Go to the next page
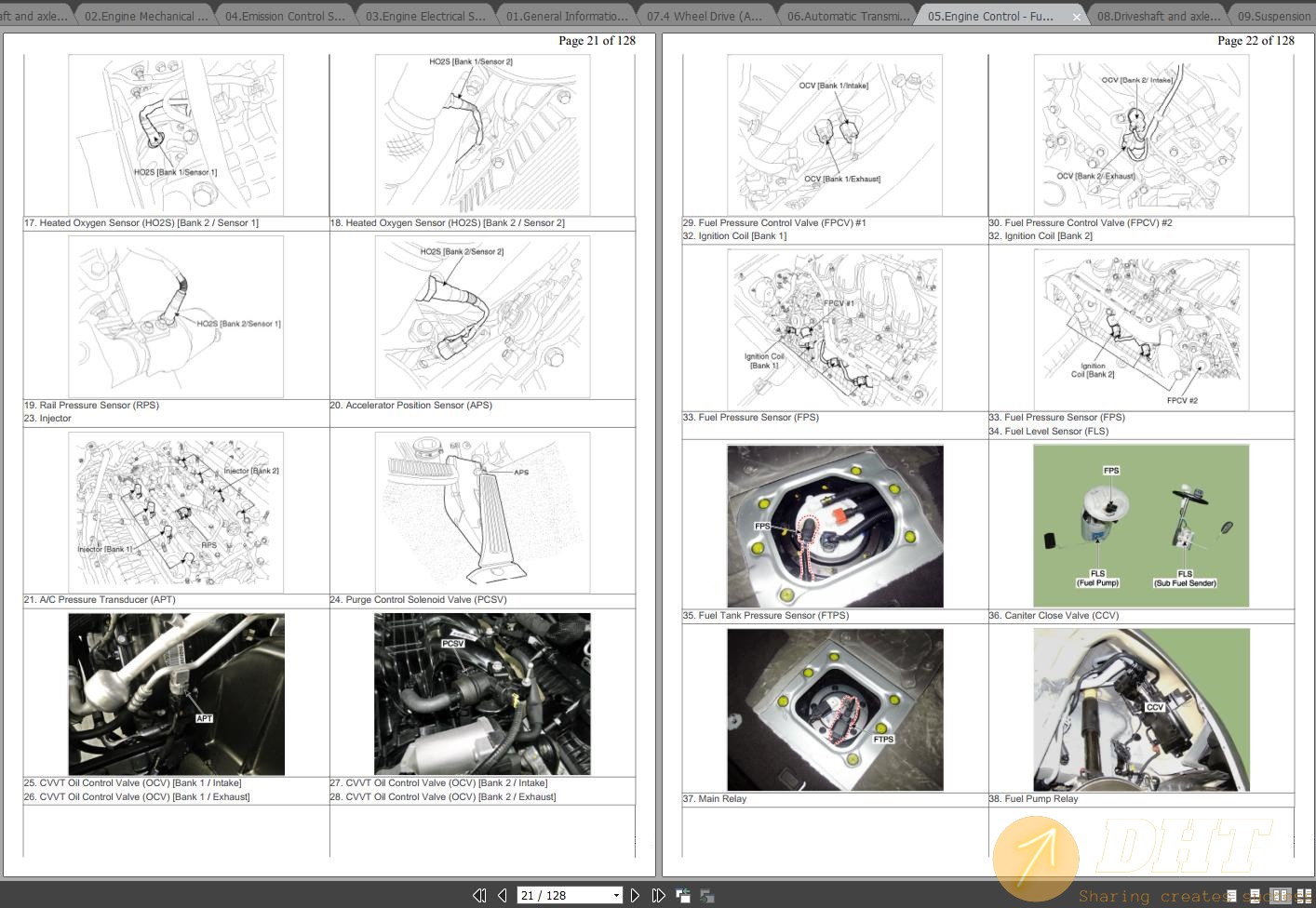This screenshot has height=908, width=1316. [635, 895]
